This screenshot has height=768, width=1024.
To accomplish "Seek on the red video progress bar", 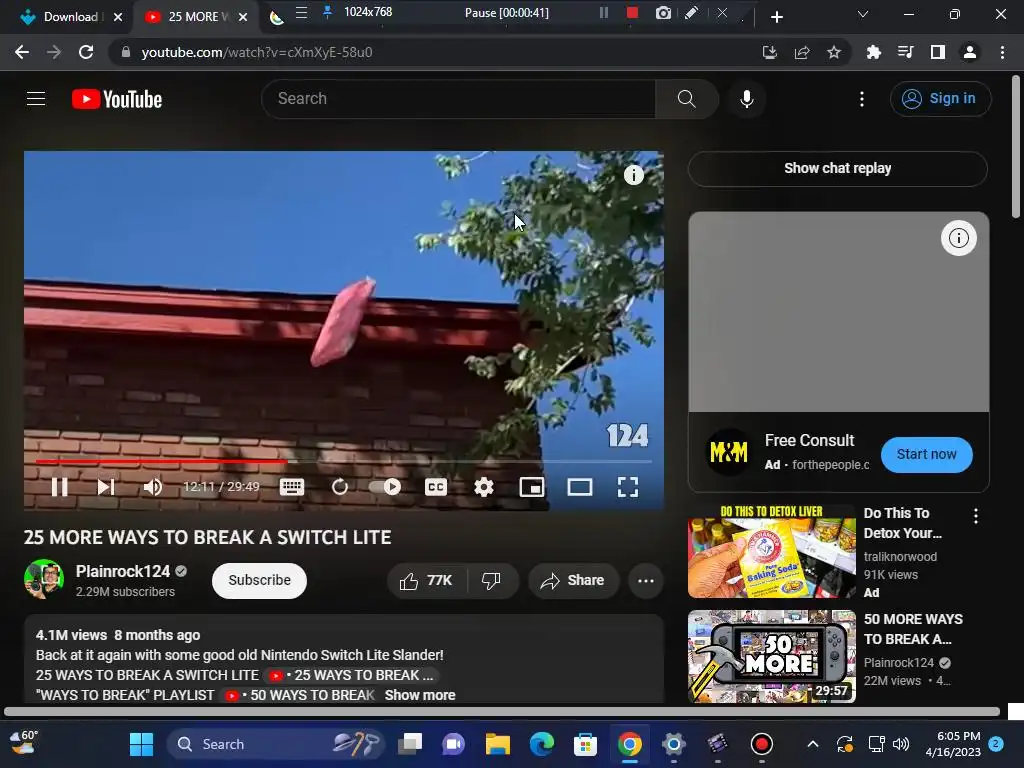I will point(161,461).
